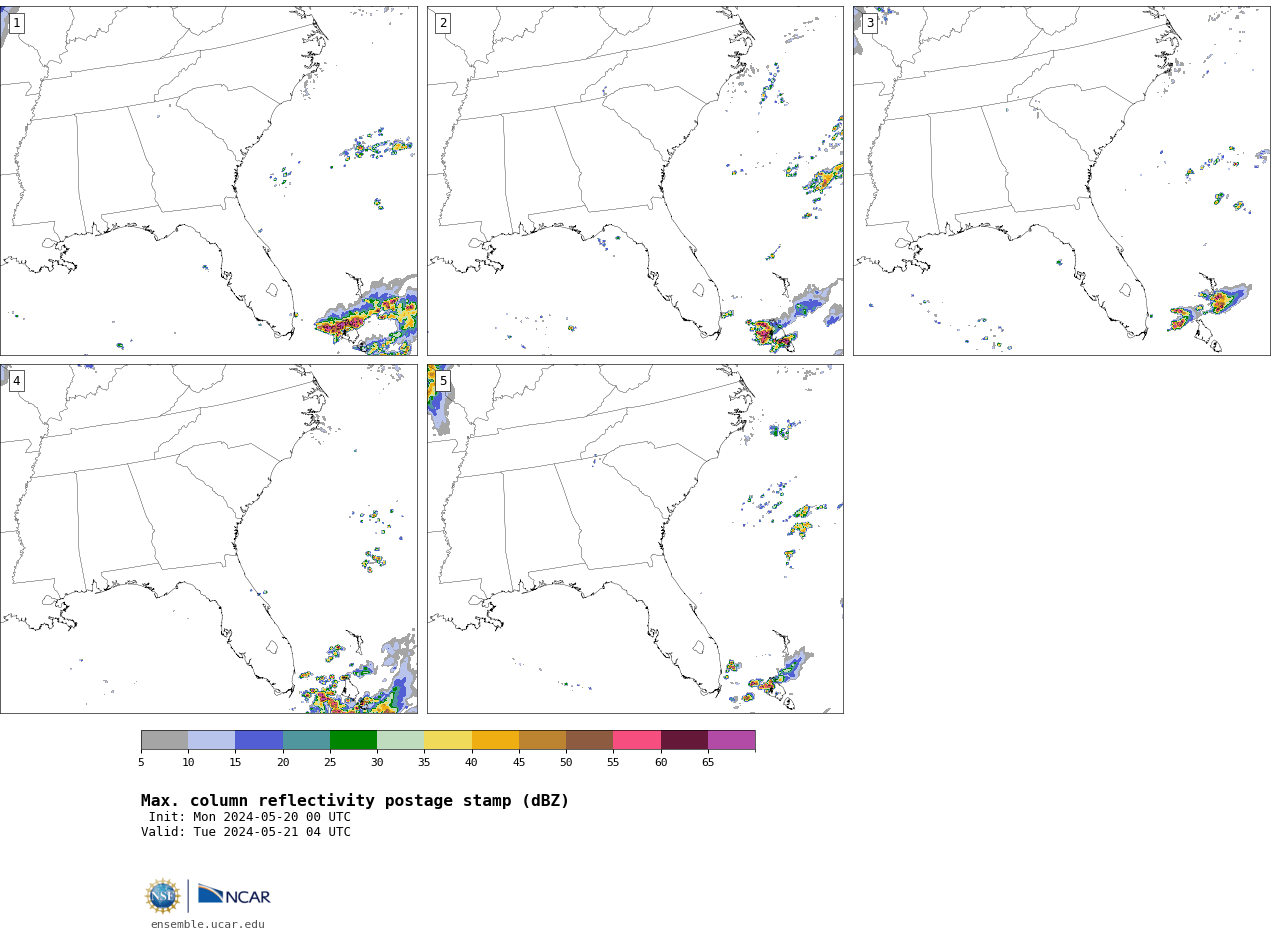The height and width of the screenshot is (936, 1280).
Task: Click the brown 50-55 dBZ swatch
Action: 590,740
